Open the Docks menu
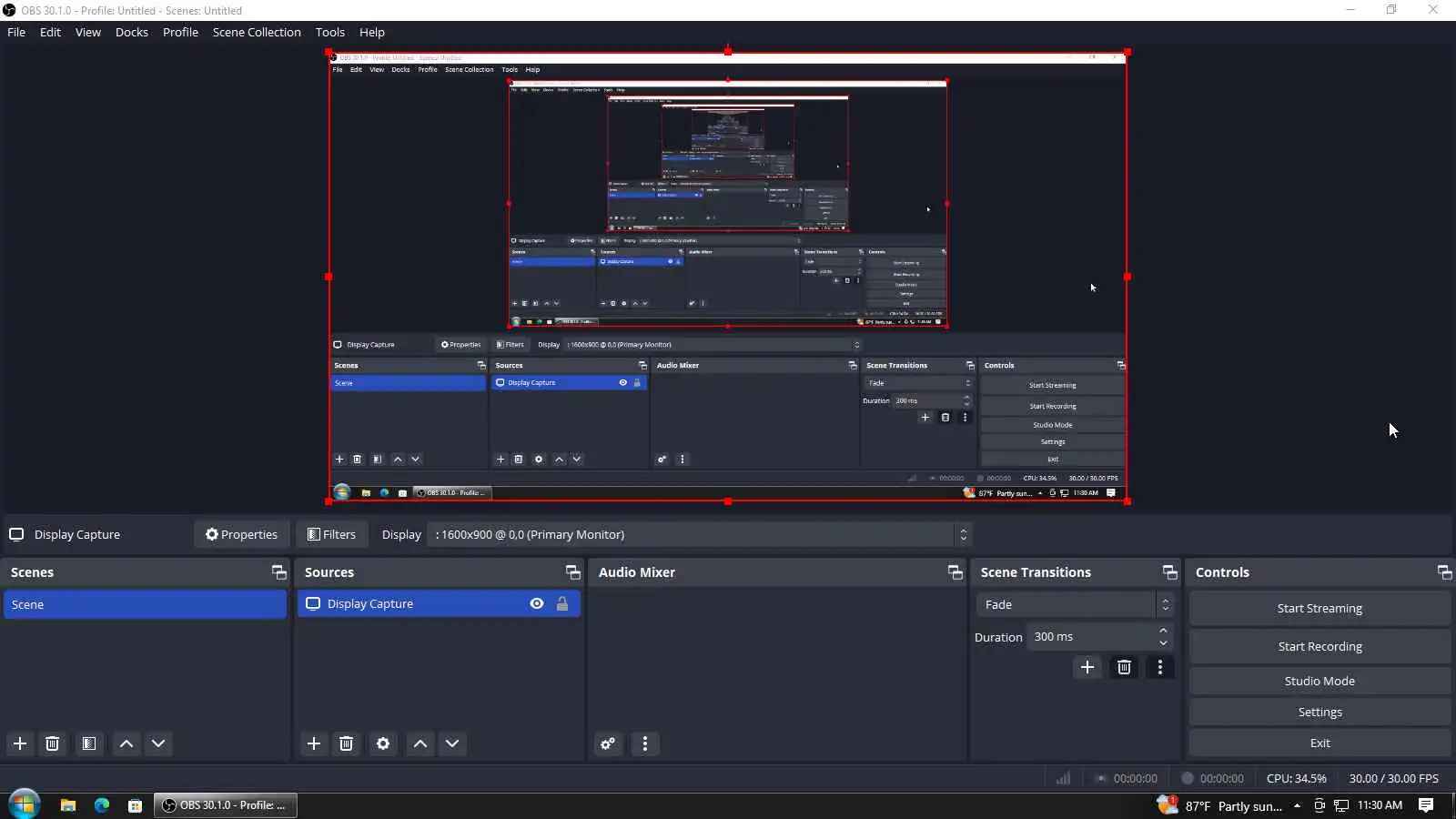The height and width of the screenshot is (819, 1456). [x=132, y=32]
